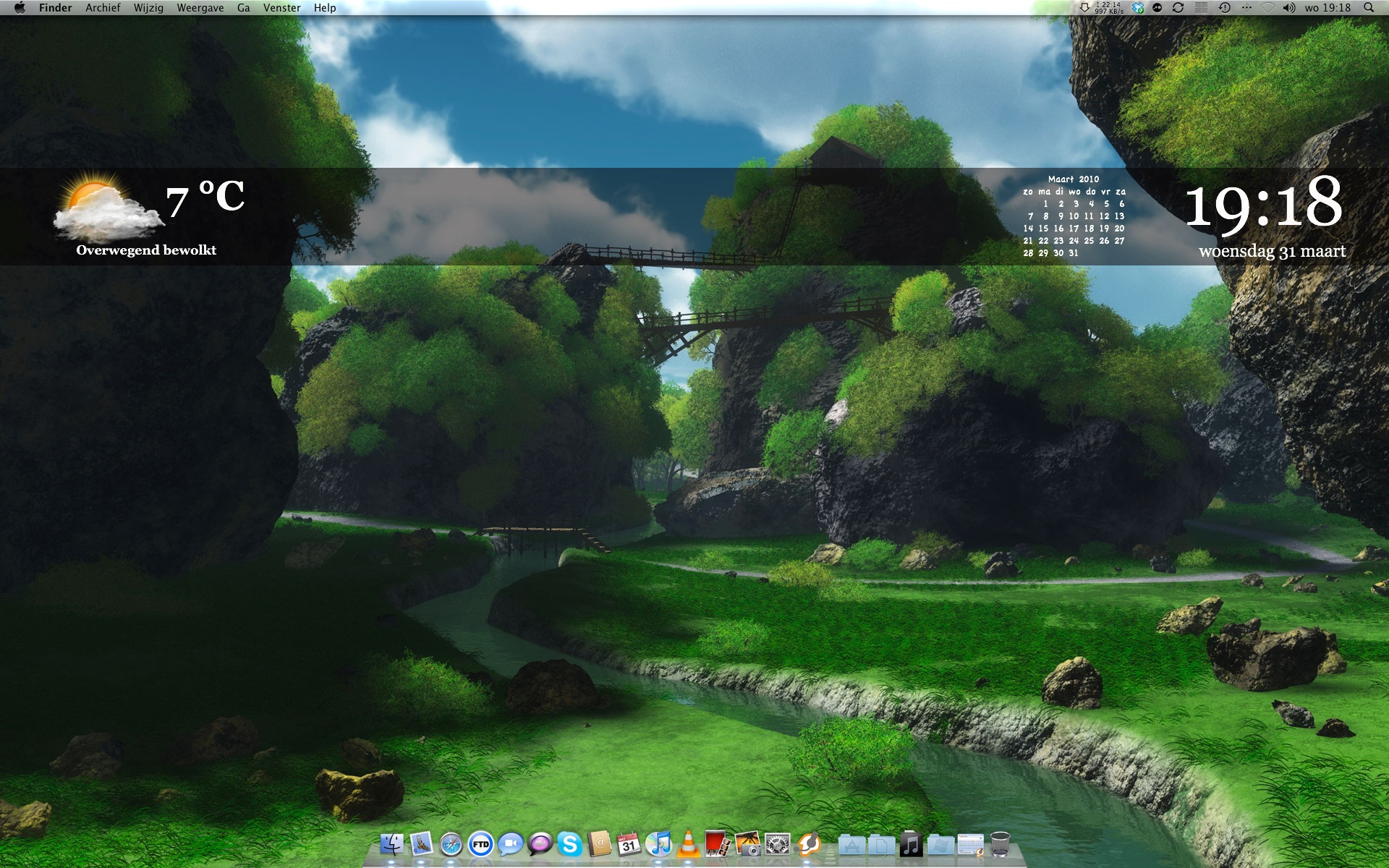The image size is (1389, 868).
Task: Launch VLC media player from the Dock
Action: point(688,844)
